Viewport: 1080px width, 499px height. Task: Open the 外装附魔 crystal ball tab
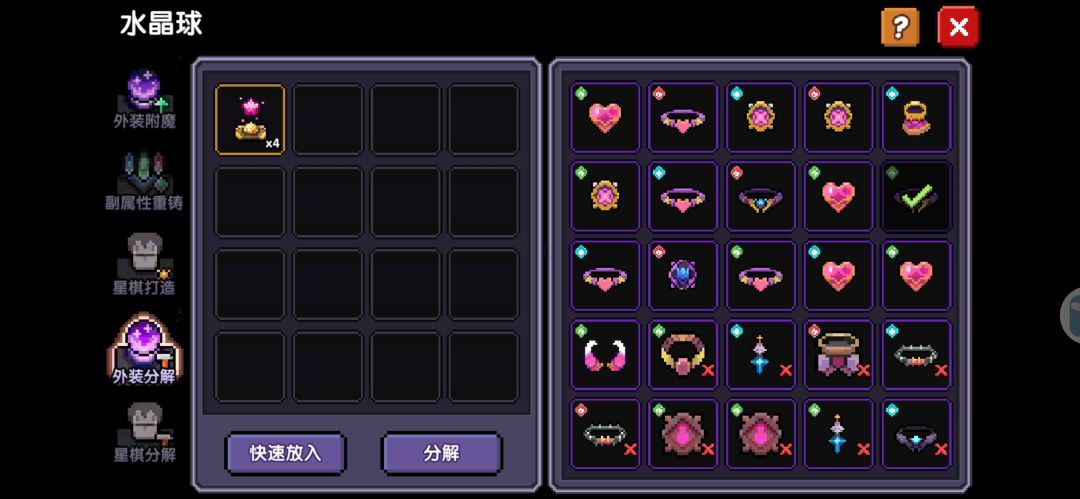[145, 100]
